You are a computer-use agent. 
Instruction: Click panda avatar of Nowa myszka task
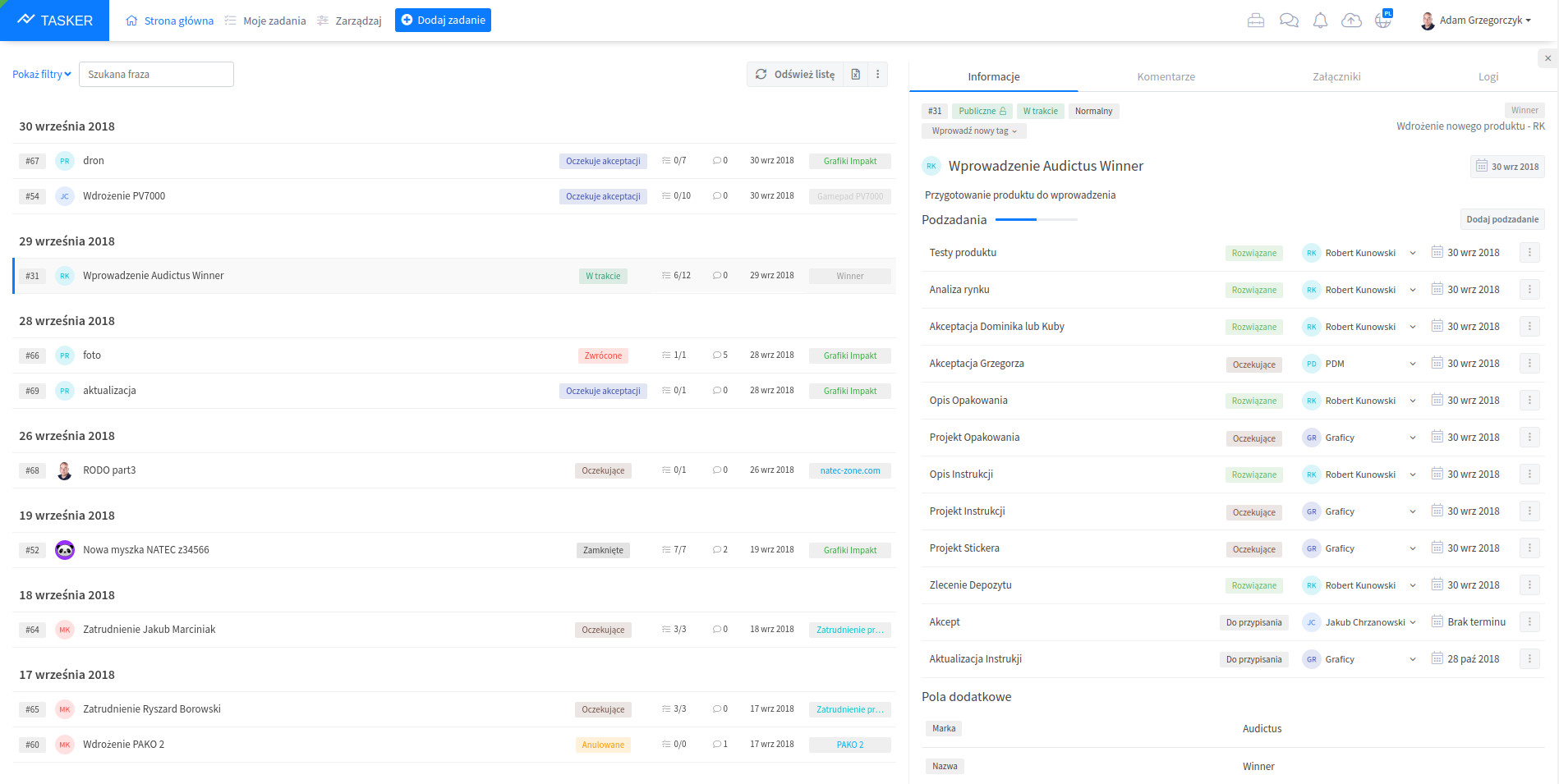point(65,550)
